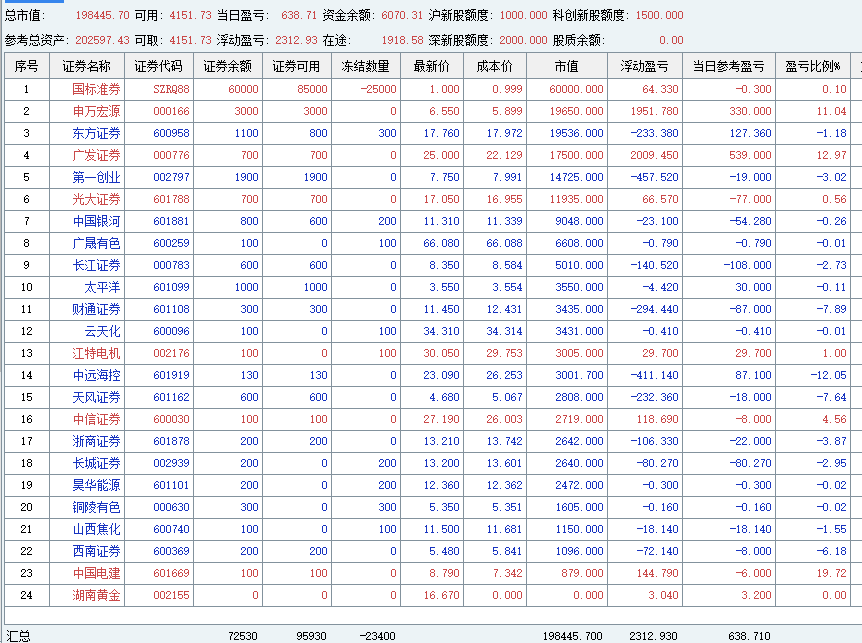Viewport: 862px width, 643px height.
Task: Click the 浮动盈亏 column header
Action: click(645, 66)
